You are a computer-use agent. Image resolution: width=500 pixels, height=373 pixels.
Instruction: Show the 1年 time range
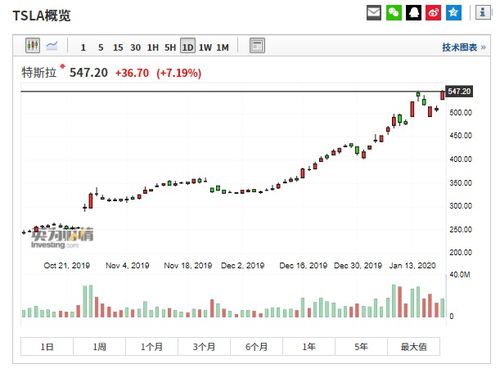point(309,347)
